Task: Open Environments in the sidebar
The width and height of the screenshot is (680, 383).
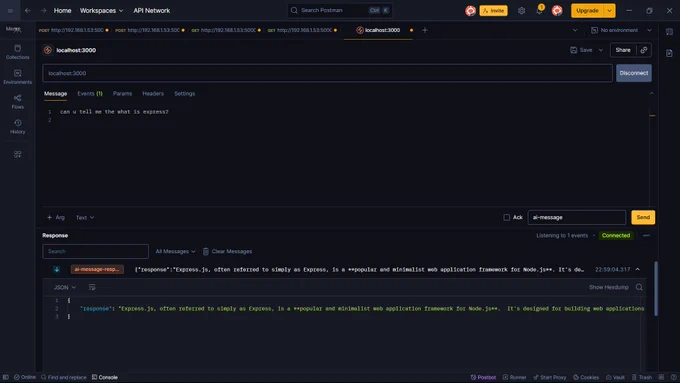Action: pos(17,77)
